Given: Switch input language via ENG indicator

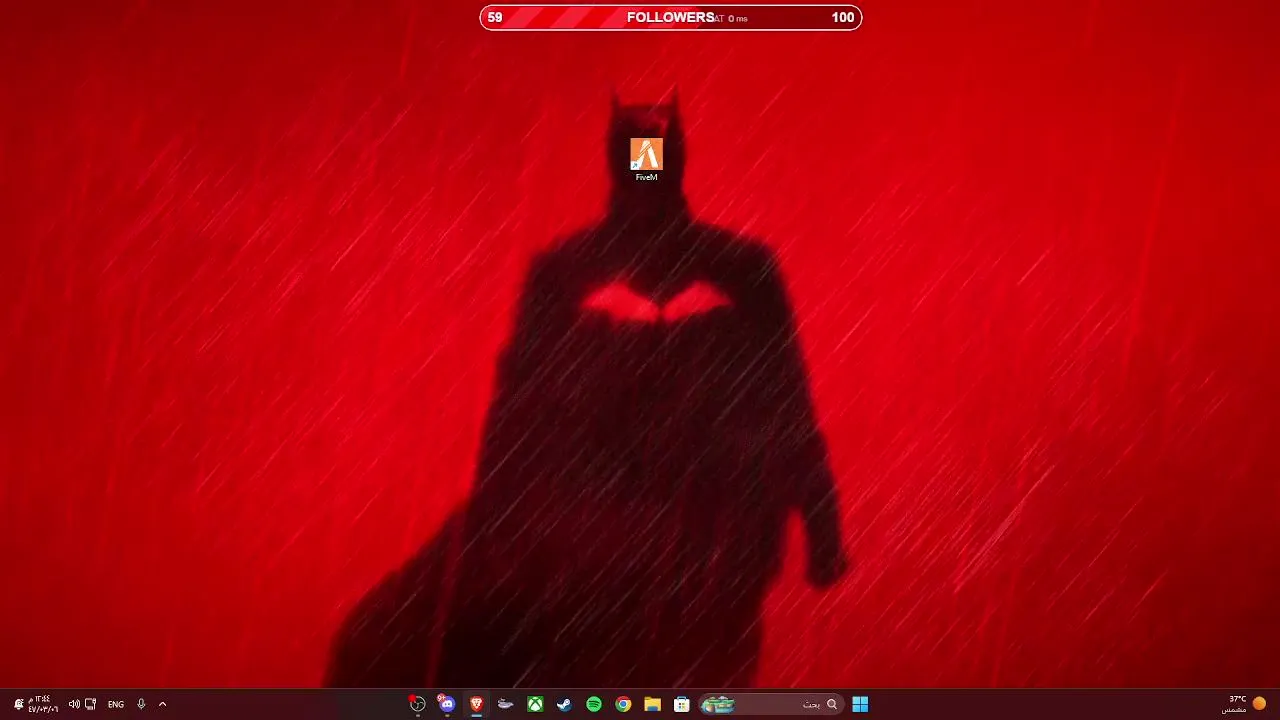Looking at the screenshot, I should (116, 704).
